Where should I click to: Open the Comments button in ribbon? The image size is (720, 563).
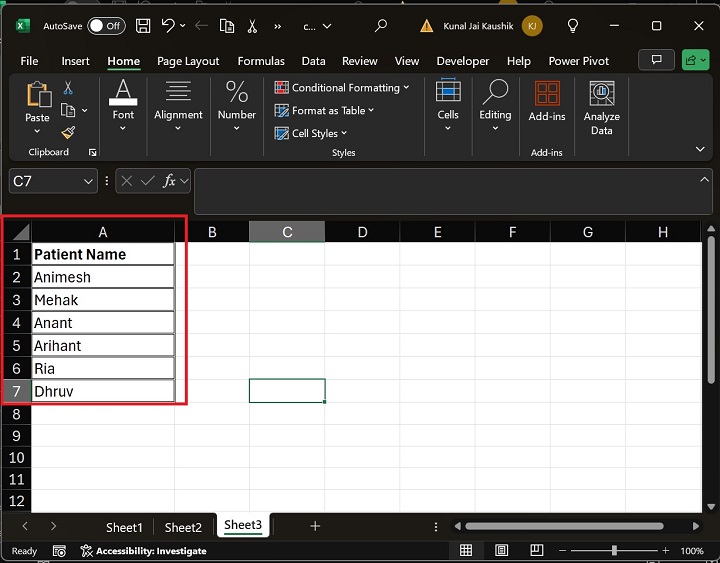point(657,61)
